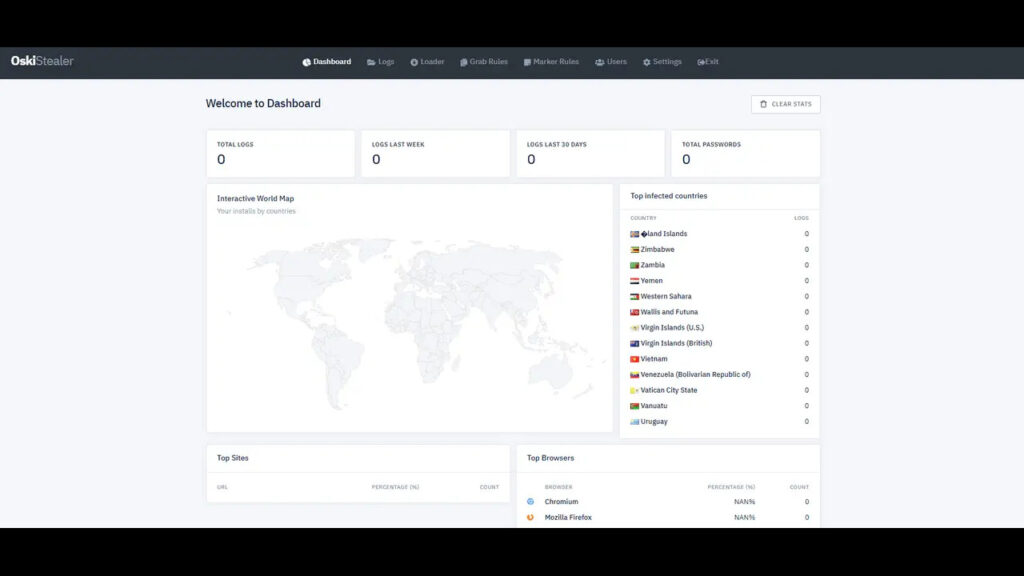
Task: Open the Dashboard nav item
Action: coord(327,62)
